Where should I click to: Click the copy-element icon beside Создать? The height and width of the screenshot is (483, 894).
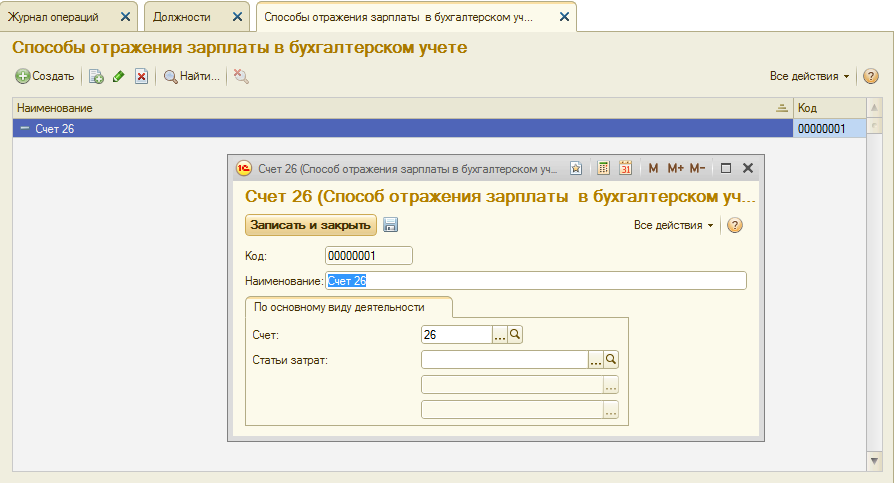pos(96,76)
